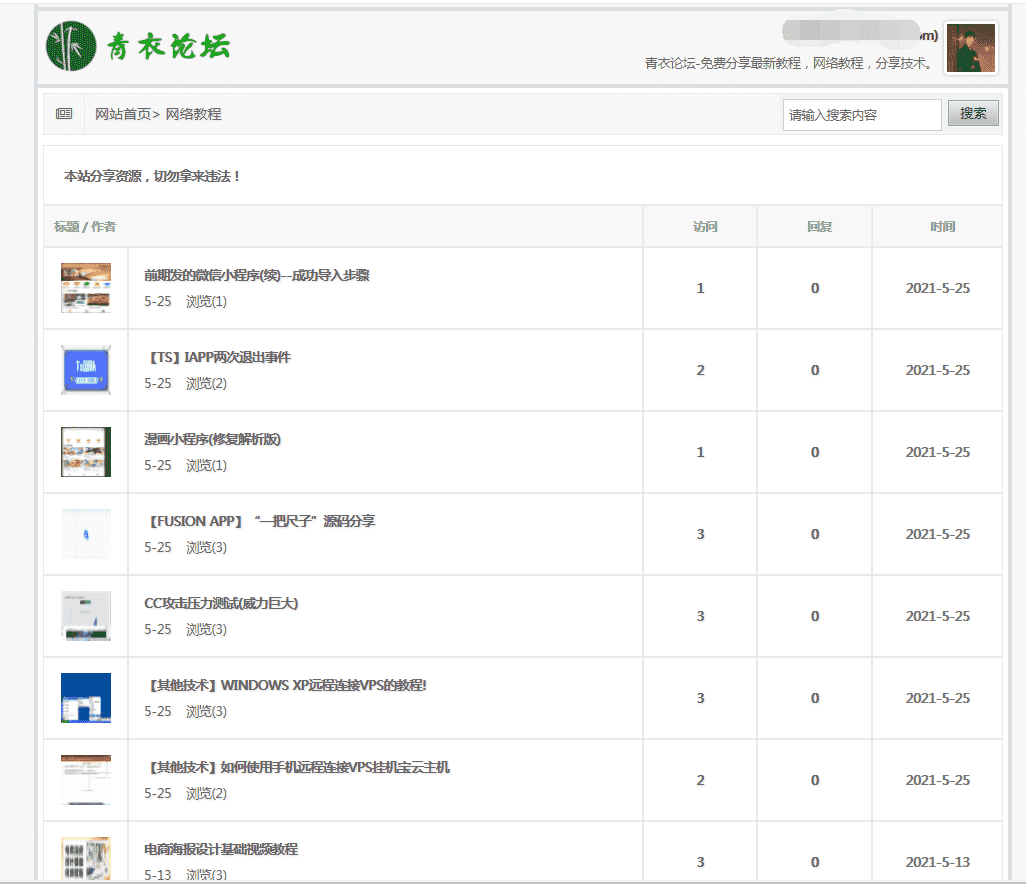The height and width of the screenshot is (884, 1026).
Task: Click thumbnail of comic mini program post
Action: coord(86,452)
